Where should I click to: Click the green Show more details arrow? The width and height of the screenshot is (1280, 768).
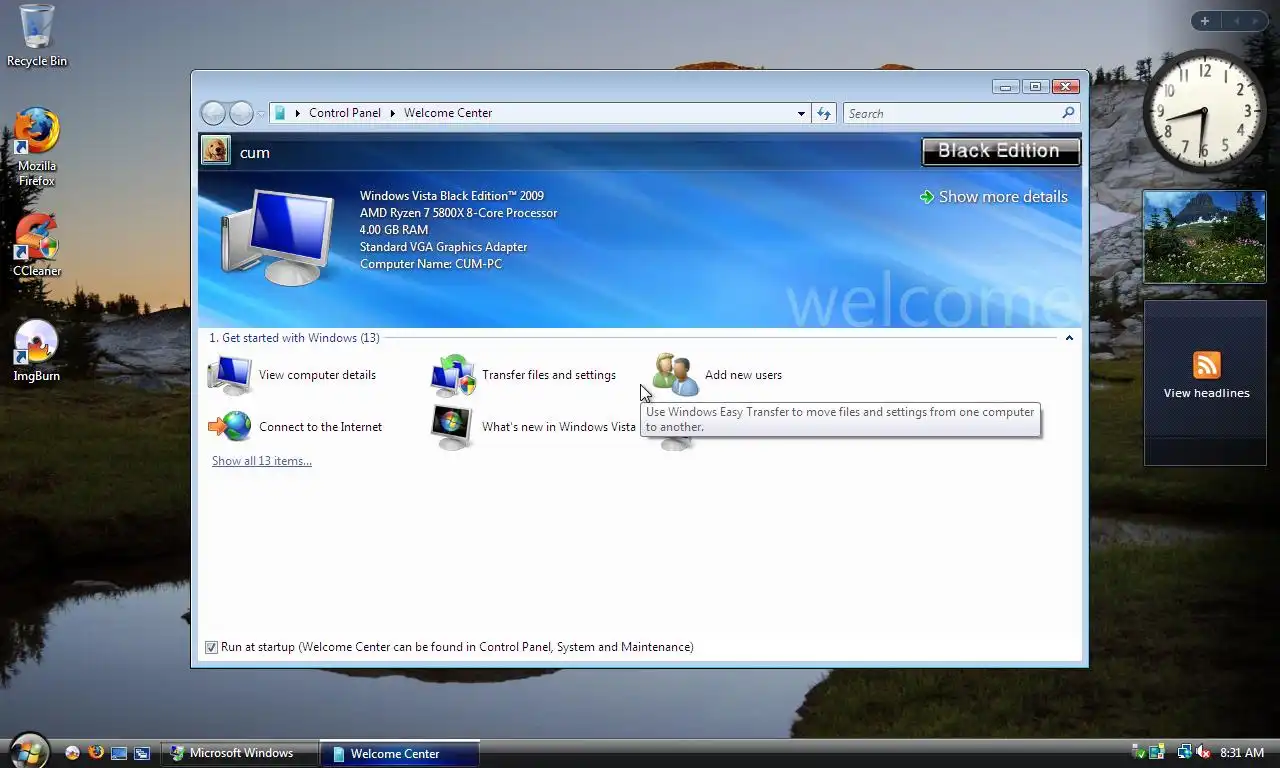click(926, 197)
